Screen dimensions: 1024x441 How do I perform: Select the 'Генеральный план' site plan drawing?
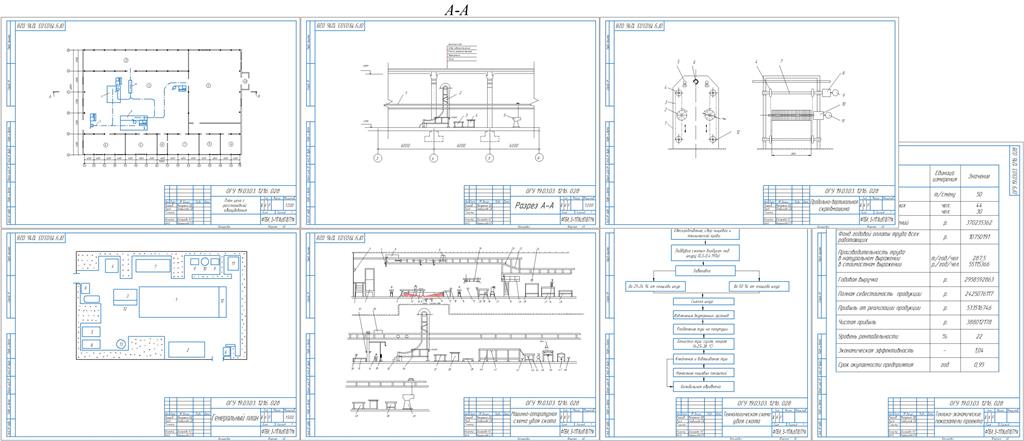(150, 333)
